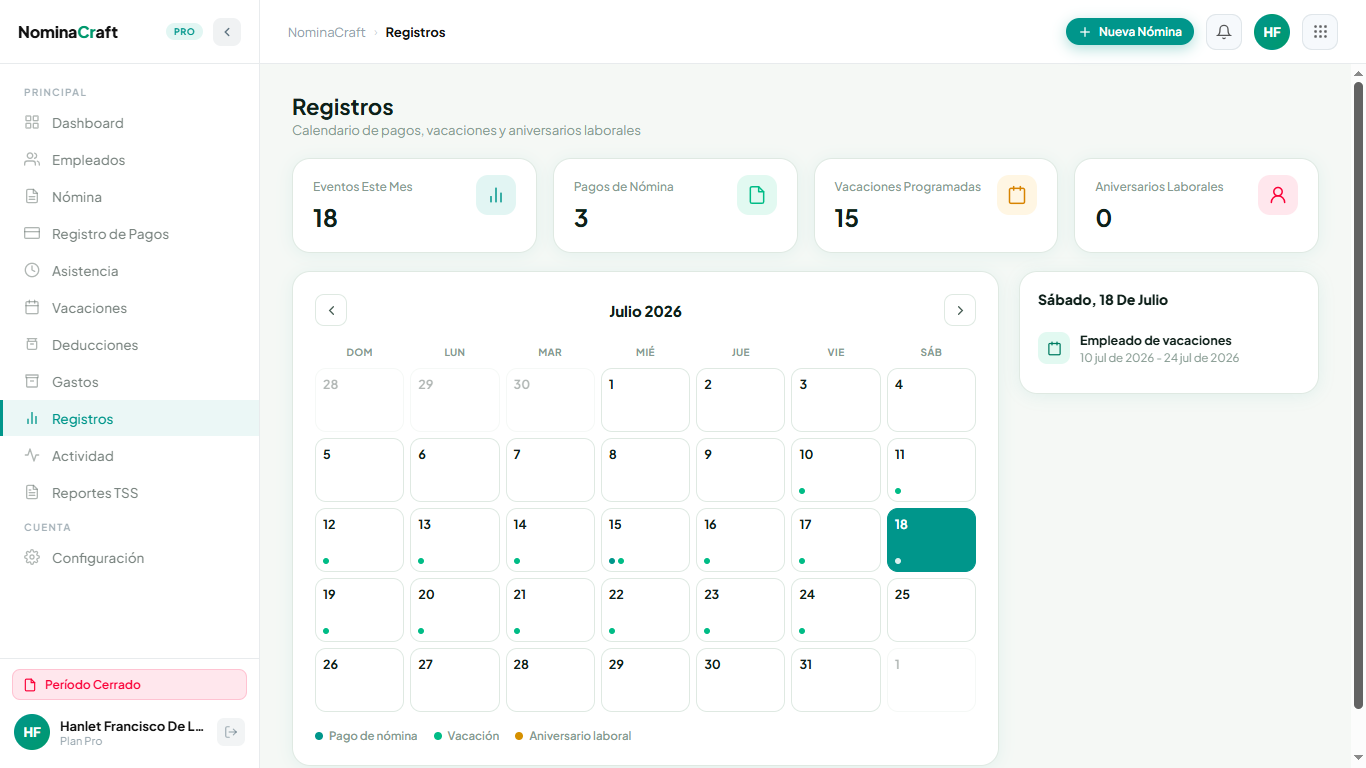Click the Período Cerrado badge
Image resolution: width=1366 pixels, height=768 pixels.
click(x=129, y=685)
